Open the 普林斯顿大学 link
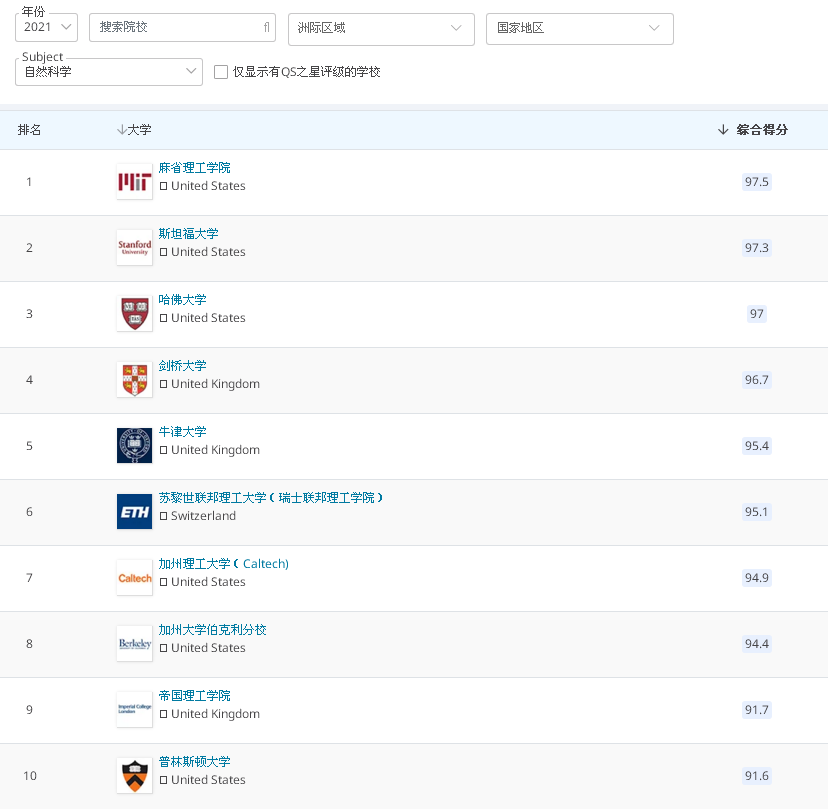The width and height of the screenshot is (828, 809). tap(194, 762)
